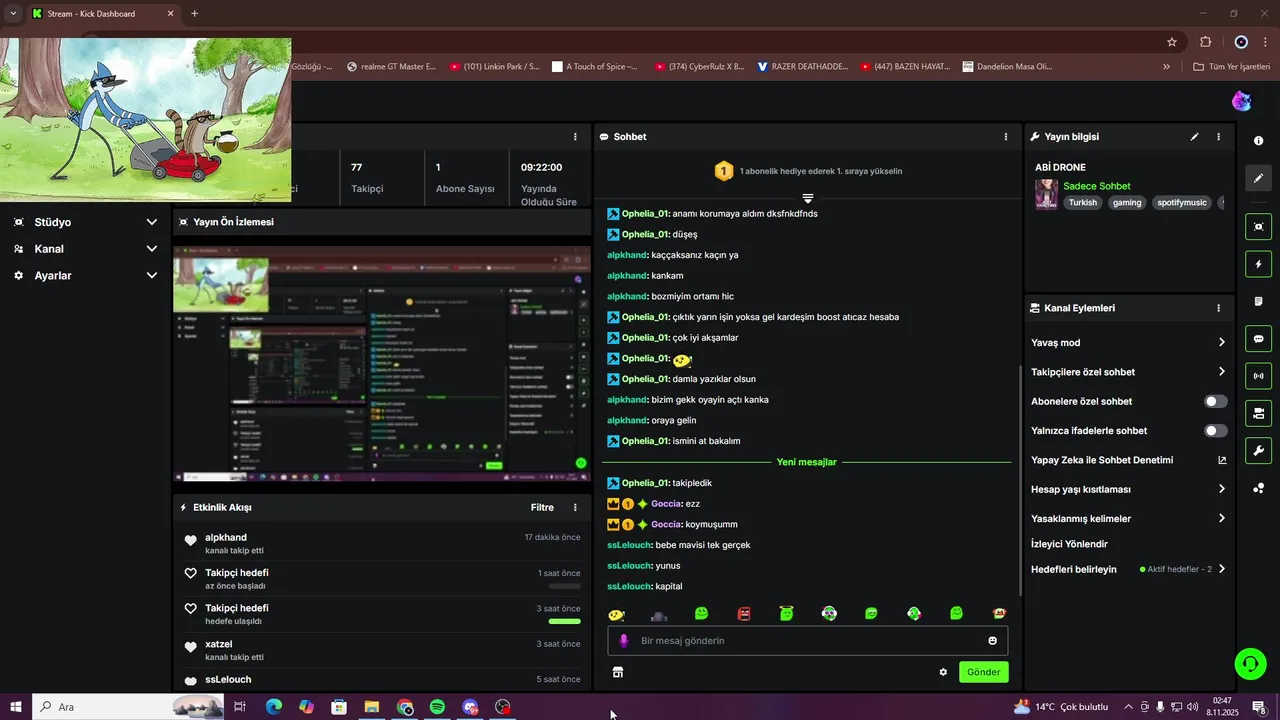Open A Touch of Spice bookmark
1280x720 pixels.
(x=594, y=67)
